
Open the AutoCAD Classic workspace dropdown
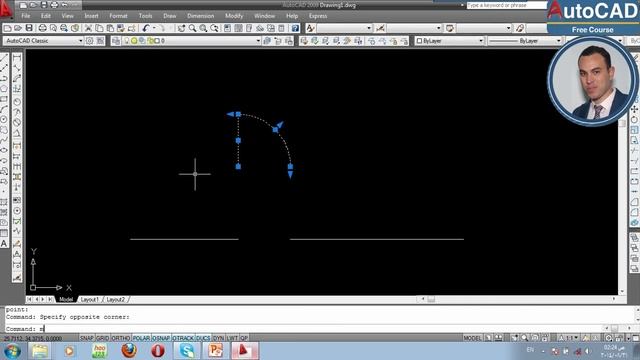[43, 41]
